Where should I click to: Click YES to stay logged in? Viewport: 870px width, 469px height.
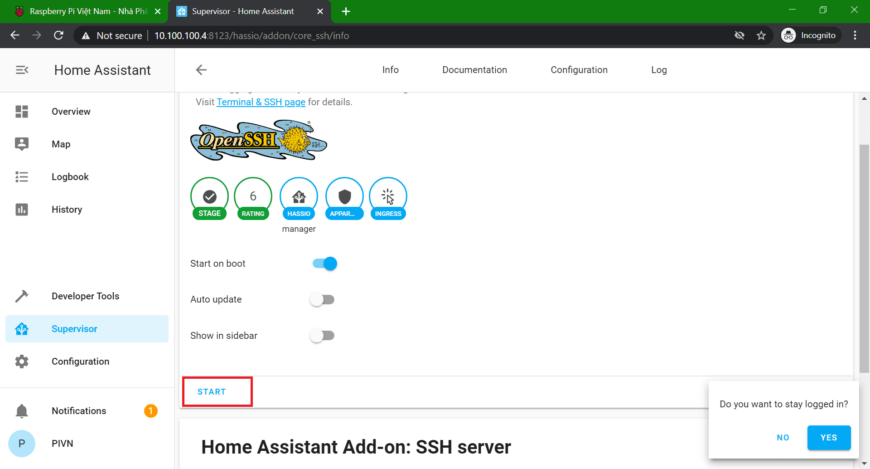pyautogui.click(x=828, y=437)
